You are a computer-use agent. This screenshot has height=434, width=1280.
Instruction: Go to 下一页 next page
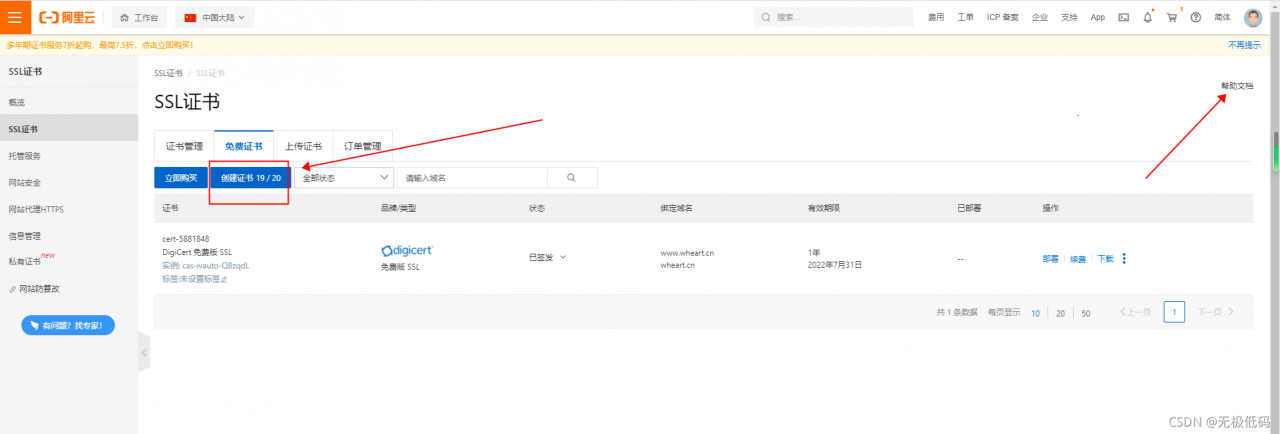(1216, 312)
